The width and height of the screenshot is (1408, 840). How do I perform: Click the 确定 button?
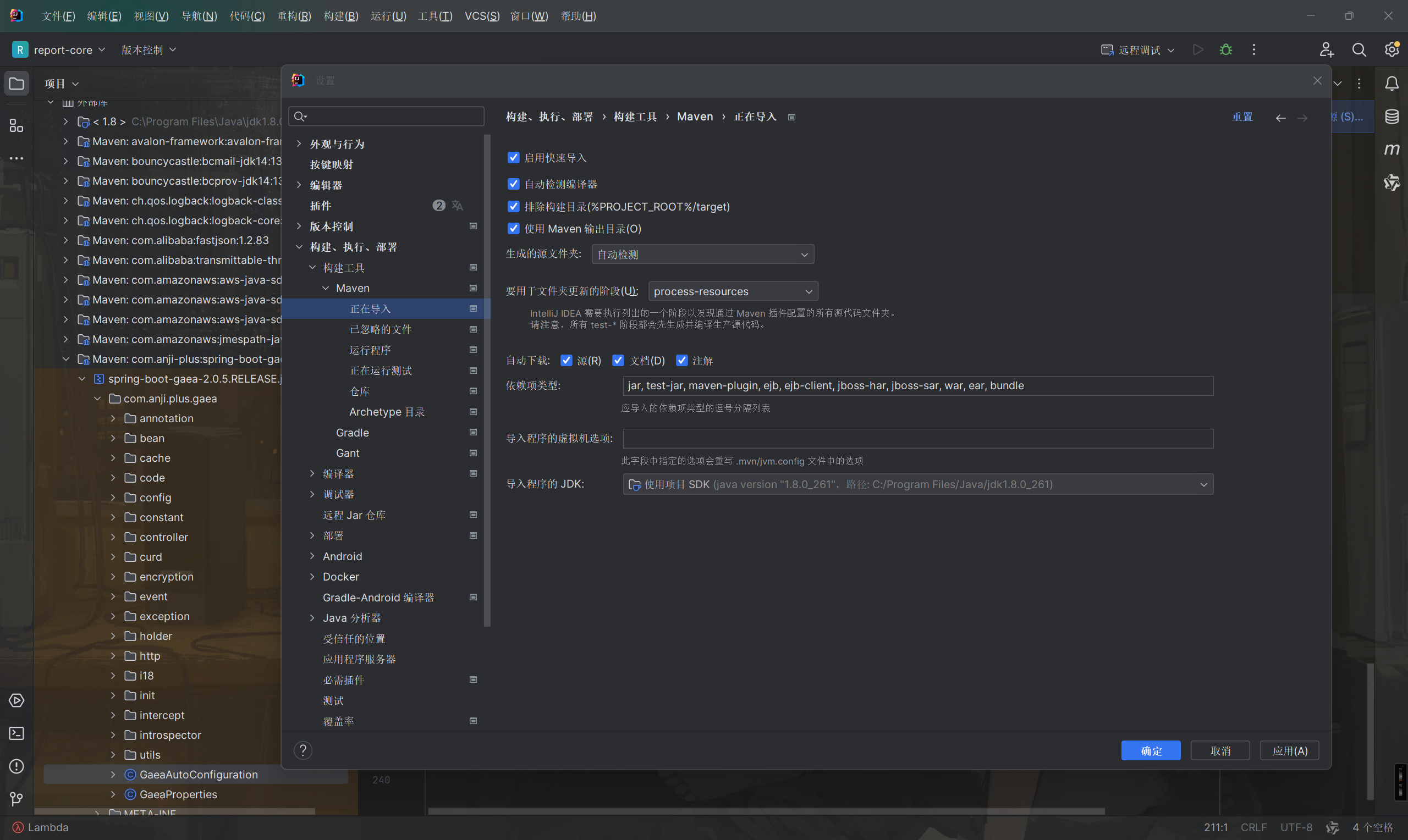click(x=1151, y=750)
